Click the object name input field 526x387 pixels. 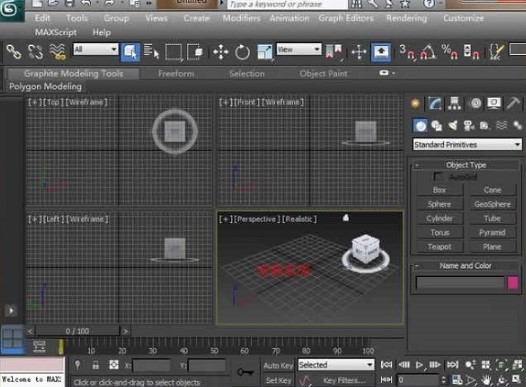click(x=460, y=283)
